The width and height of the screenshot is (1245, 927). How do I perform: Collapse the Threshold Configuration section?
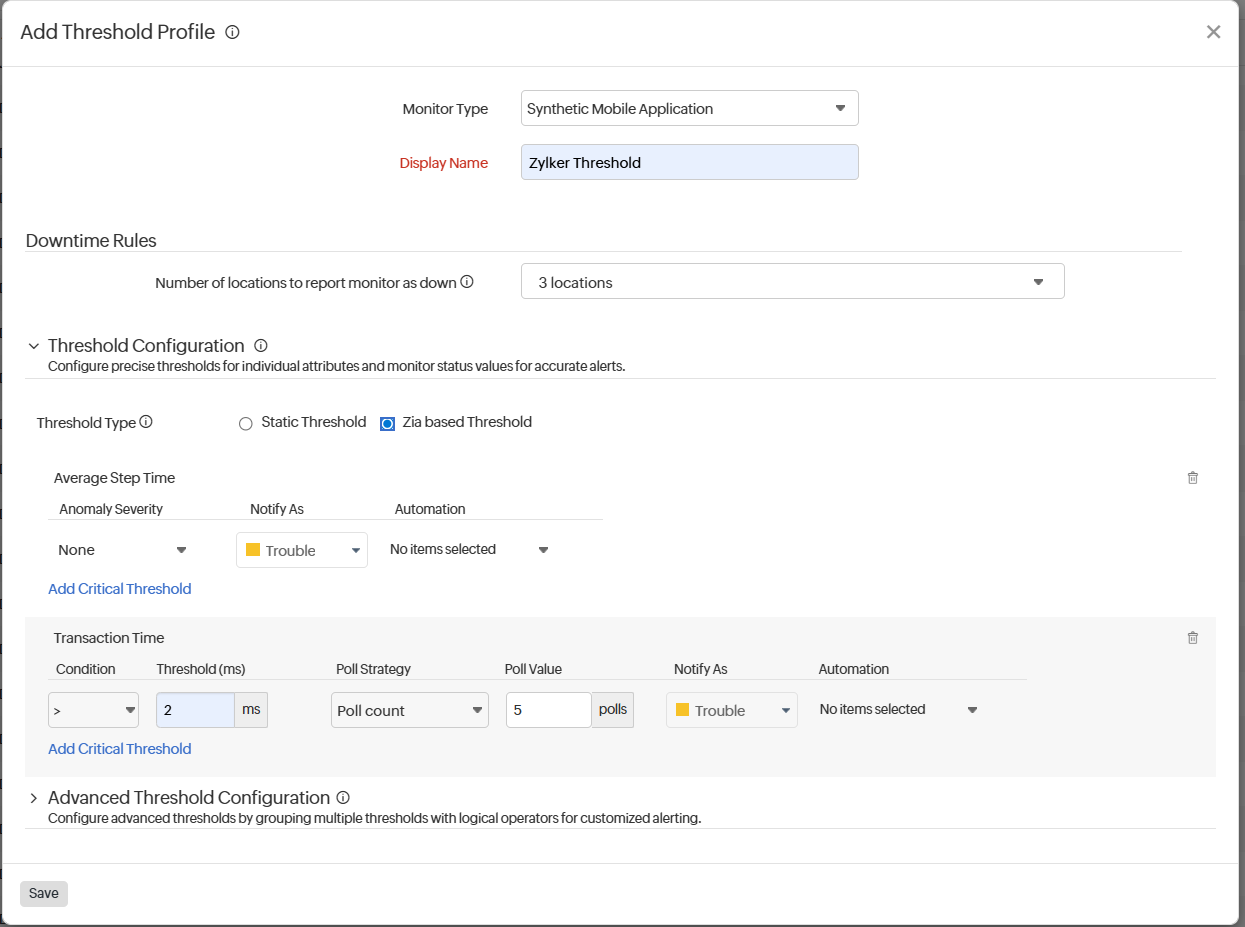33,345
